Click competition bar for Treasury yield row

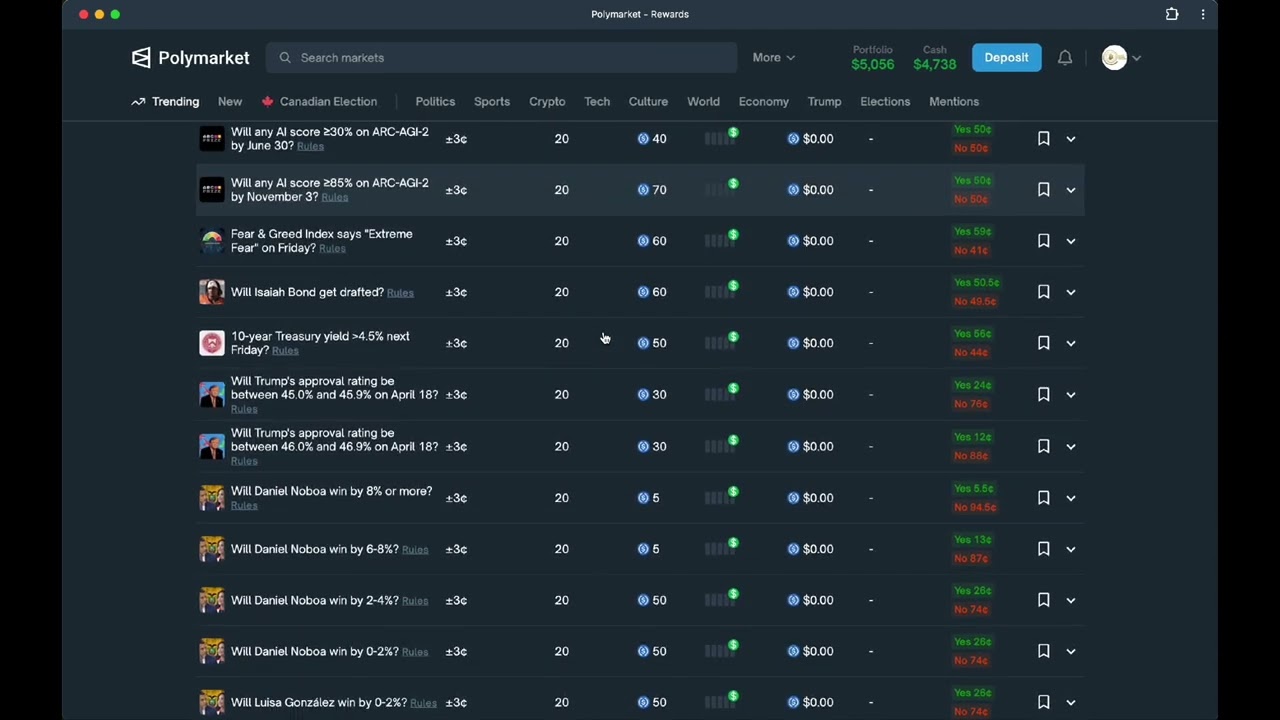coord(721,342)
